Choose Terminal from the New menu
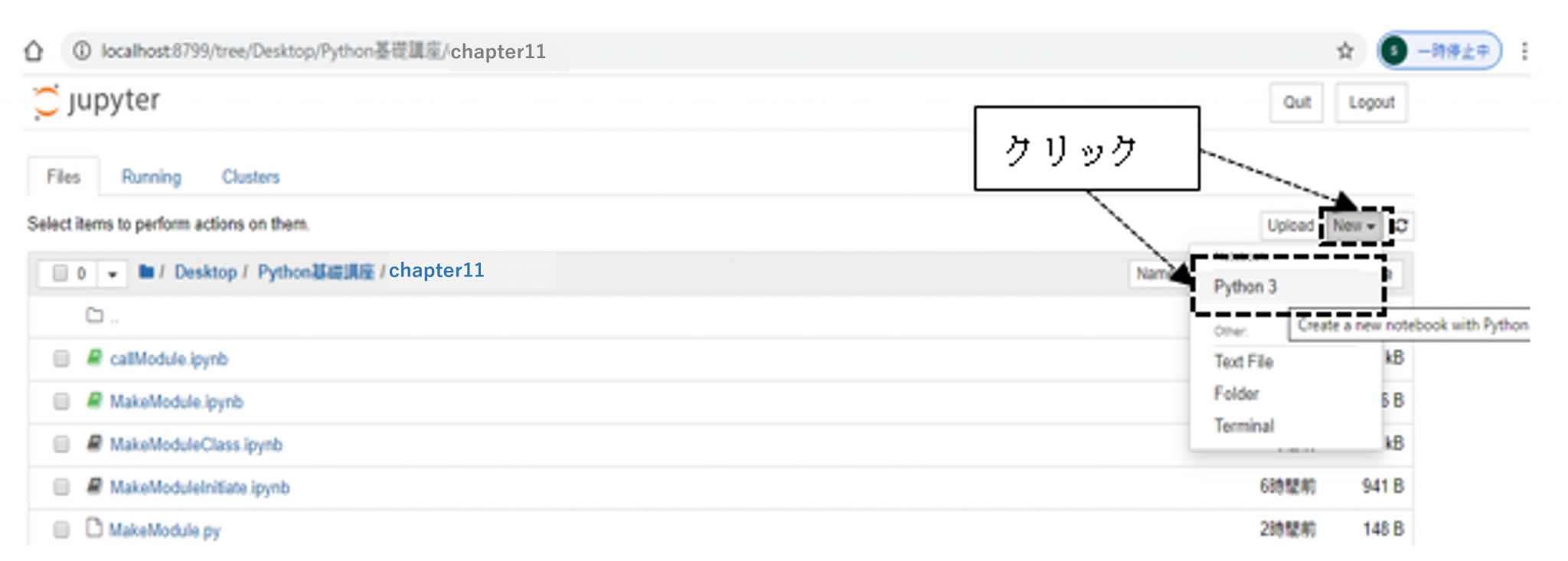1568x561 pixels. 1244,426
